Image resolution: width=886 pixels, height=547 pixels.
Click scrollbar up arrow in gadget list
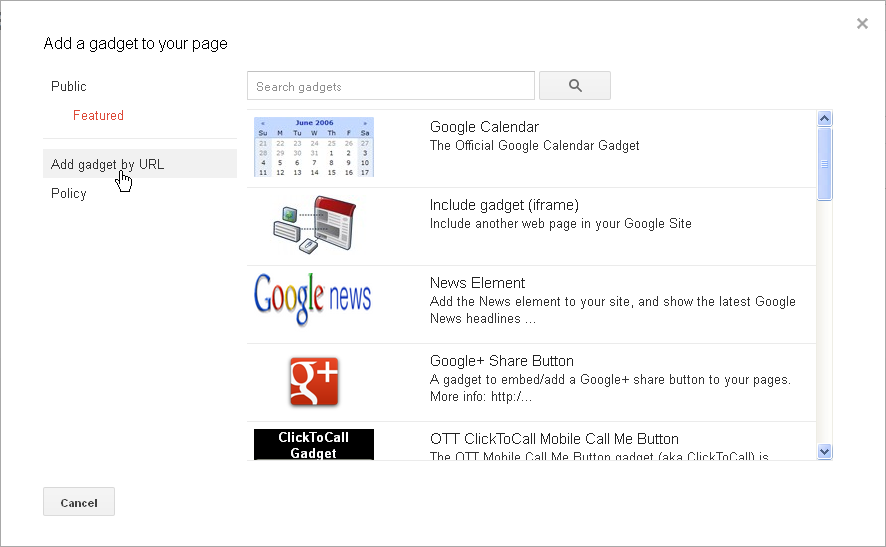tap(824, 118)
